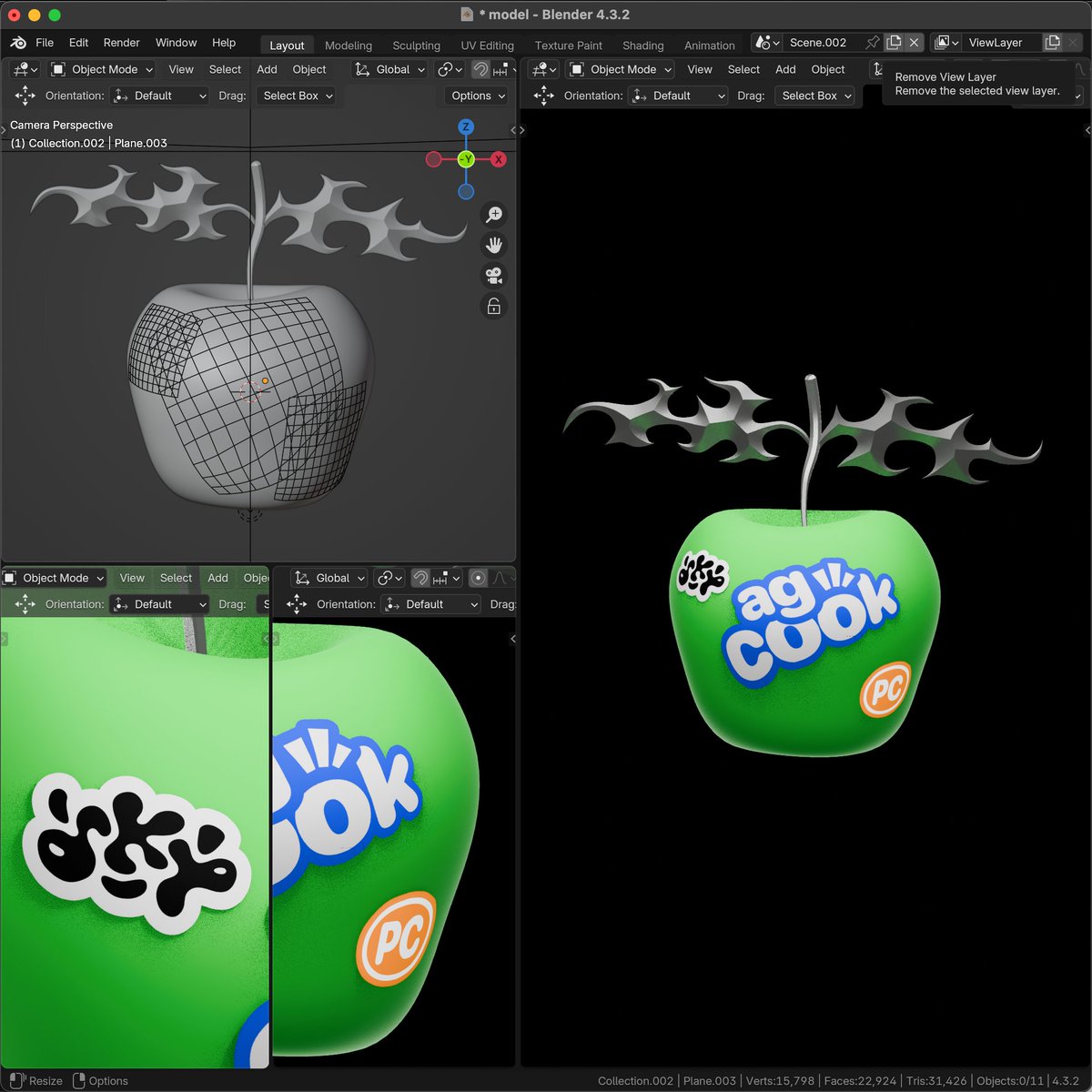Delete Scene.002 with the X icon
Screen dimensions: 1092x1092
(915, 43)
